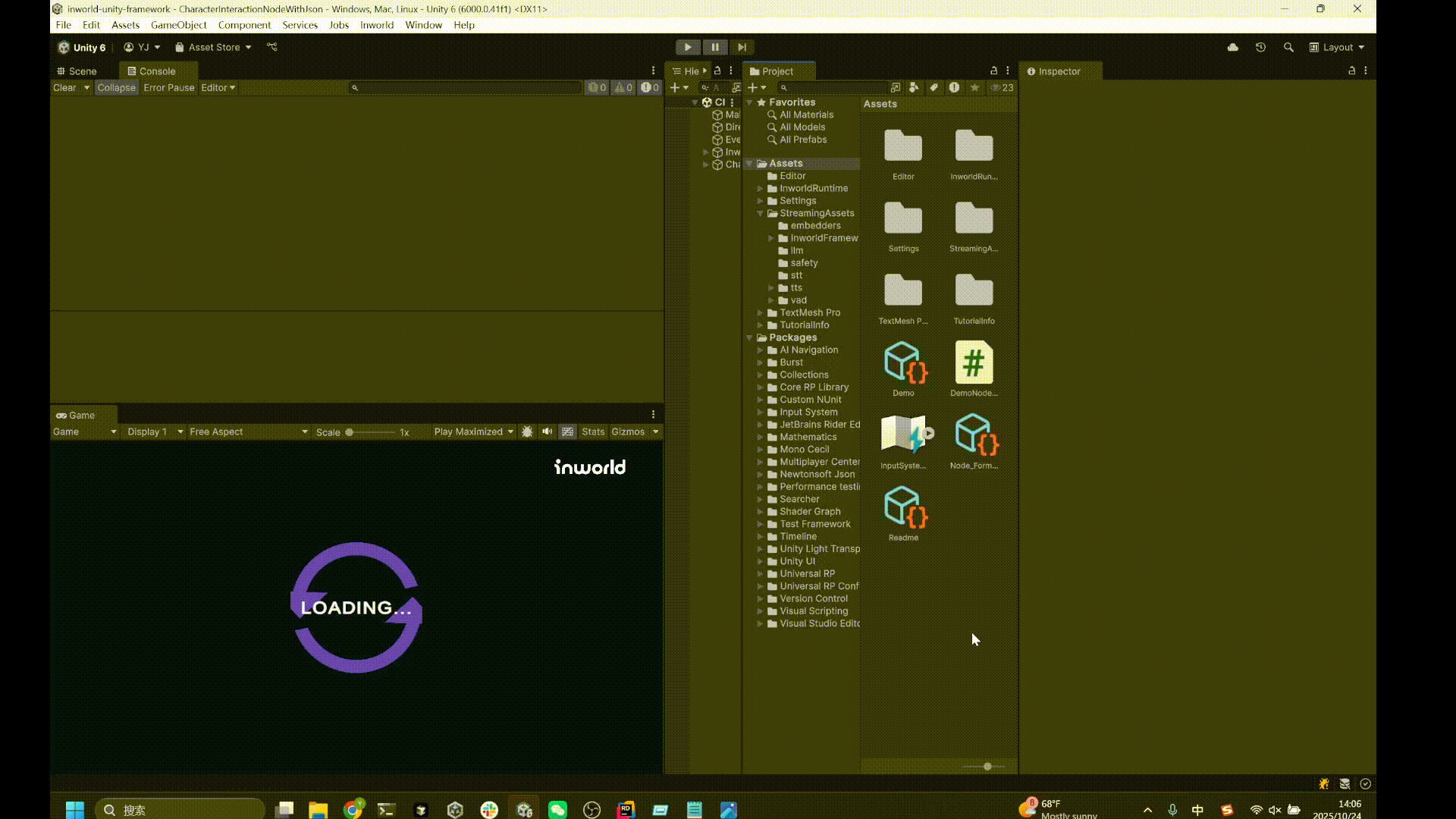
Task: Clear the Console messages
Action: (x=64, y=87)
